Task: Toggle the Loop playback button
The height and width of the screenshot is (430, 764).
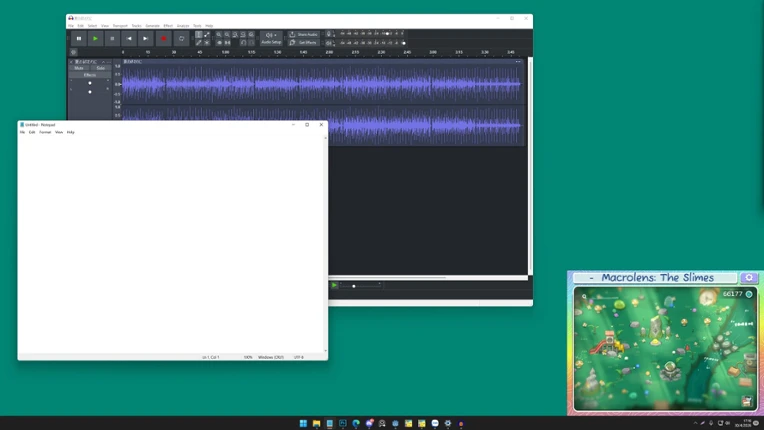Action: (x=181, y=38)
